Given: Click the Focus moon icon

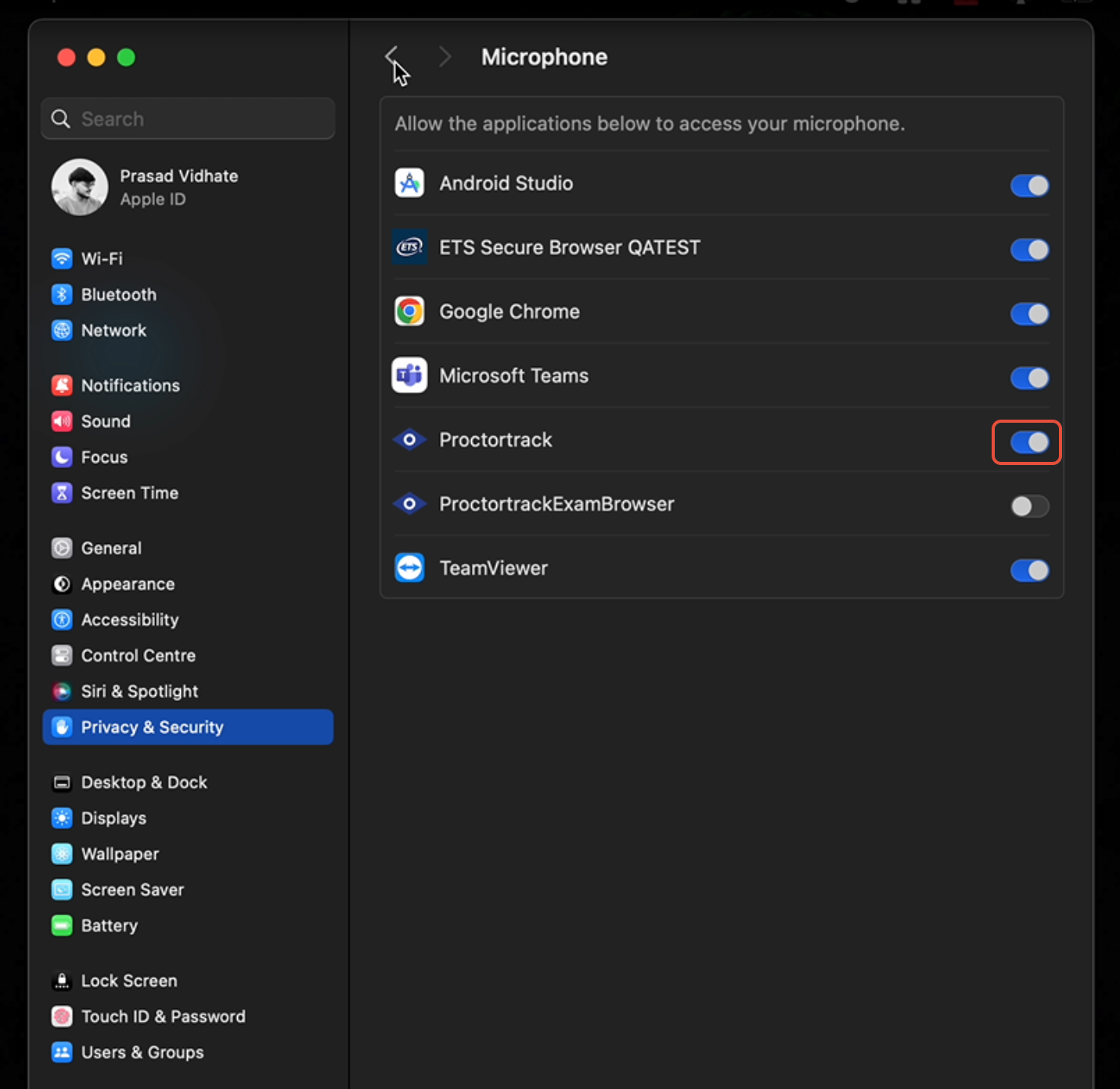Looking at the screenshot, I should tap(62, 457).
